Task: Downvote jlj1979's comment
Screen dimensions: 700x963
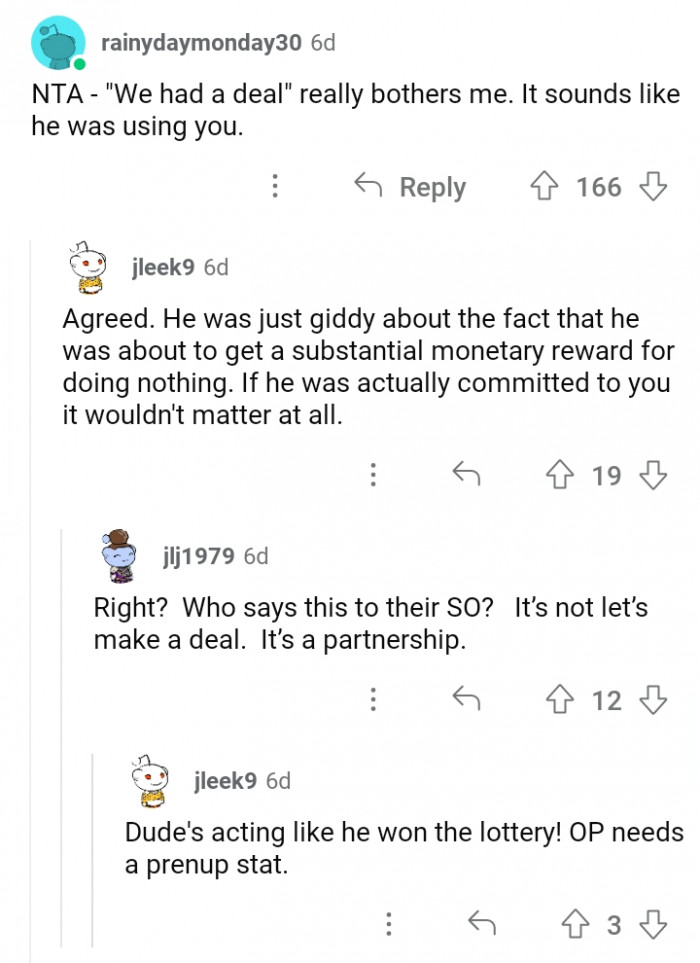Action: pyautogui.click(x=652, y=700)
